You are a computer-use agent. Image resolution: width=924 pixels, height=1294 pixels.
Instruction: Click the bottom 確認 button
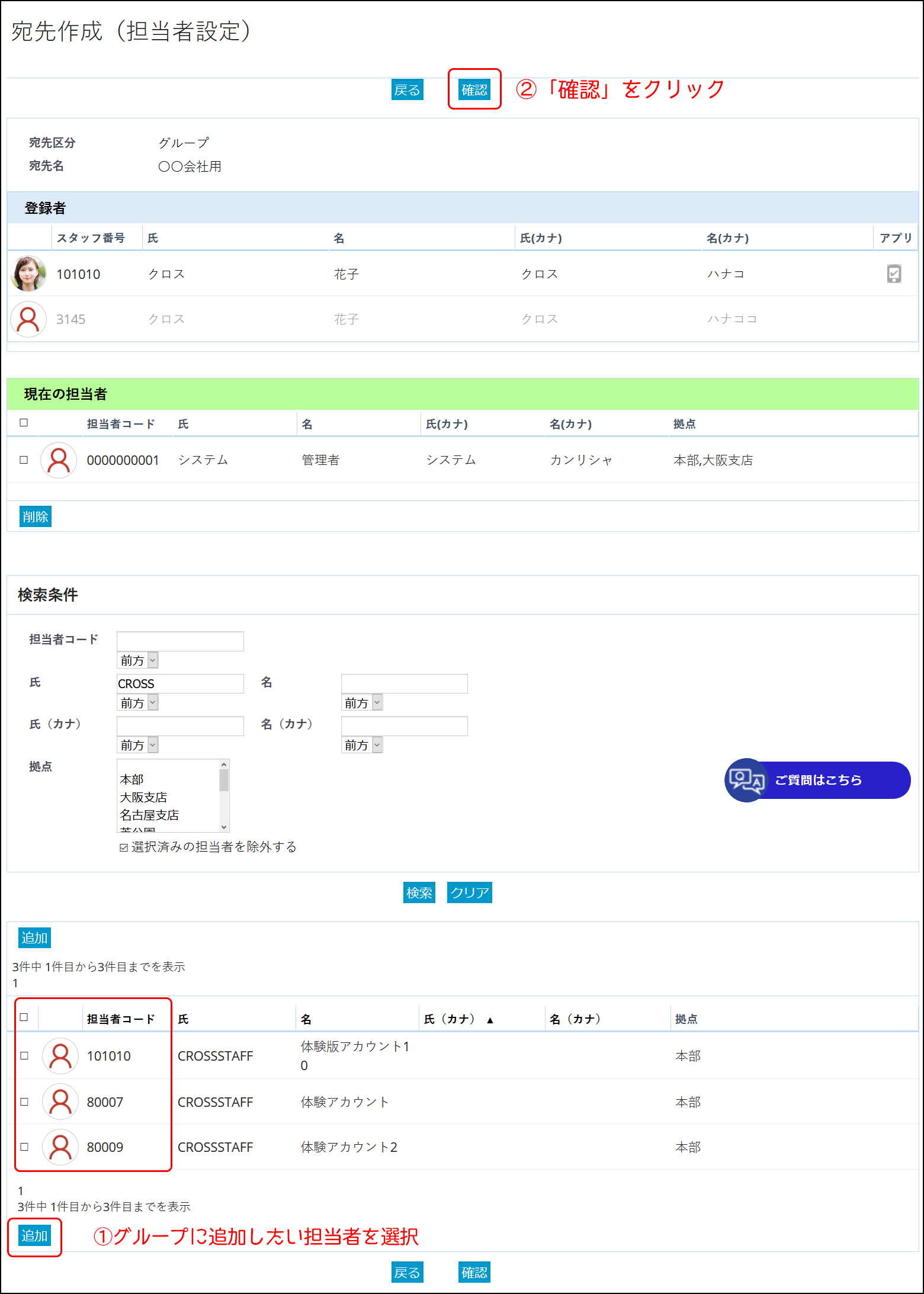pos(474,1272)
